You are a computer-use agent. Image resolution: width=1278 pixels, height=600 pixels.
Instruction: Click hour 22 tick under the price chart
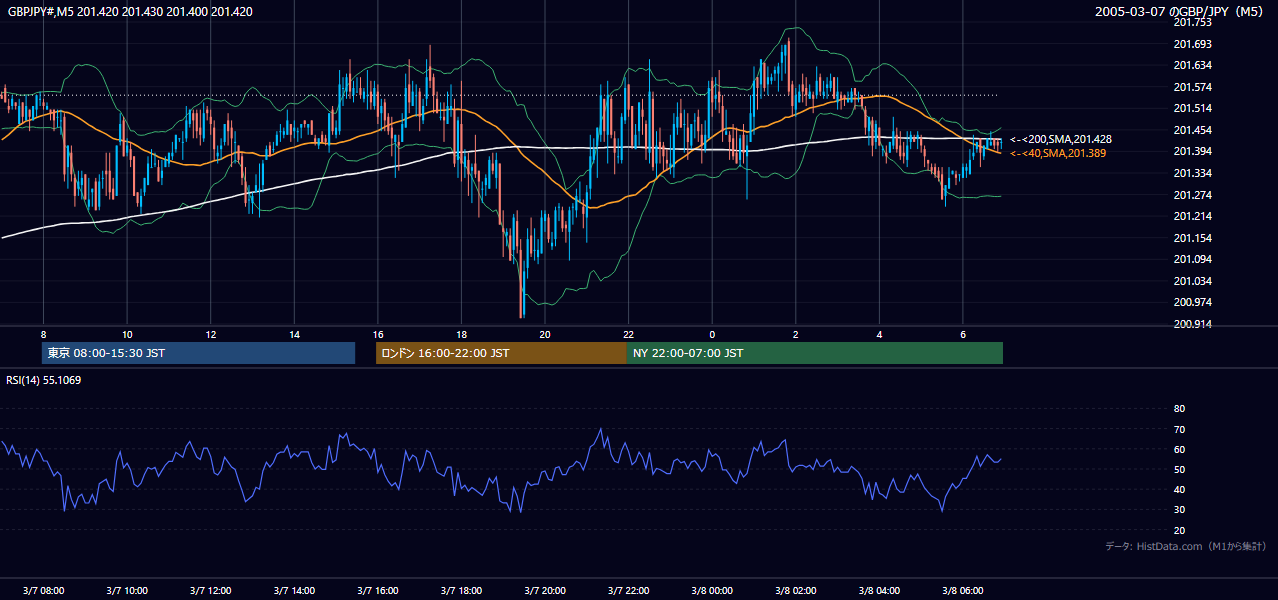click(628, 334)
